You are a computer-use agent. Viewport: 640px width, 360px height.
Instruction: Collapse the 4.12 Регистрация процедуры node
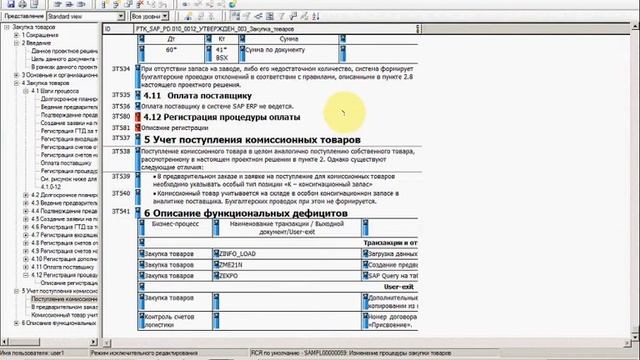tap(26, 275)
